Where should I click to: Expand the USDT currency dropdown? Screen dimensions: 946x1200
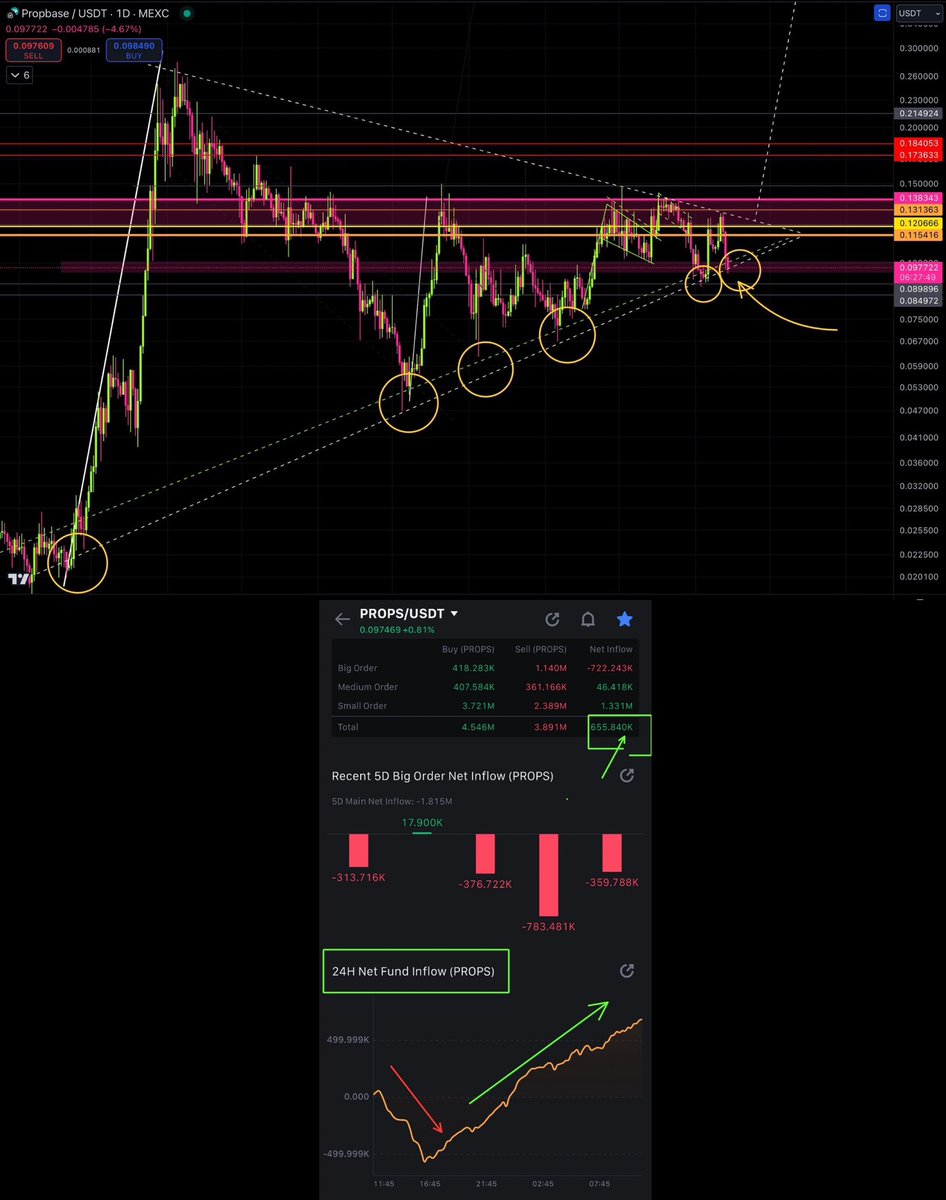922,13
